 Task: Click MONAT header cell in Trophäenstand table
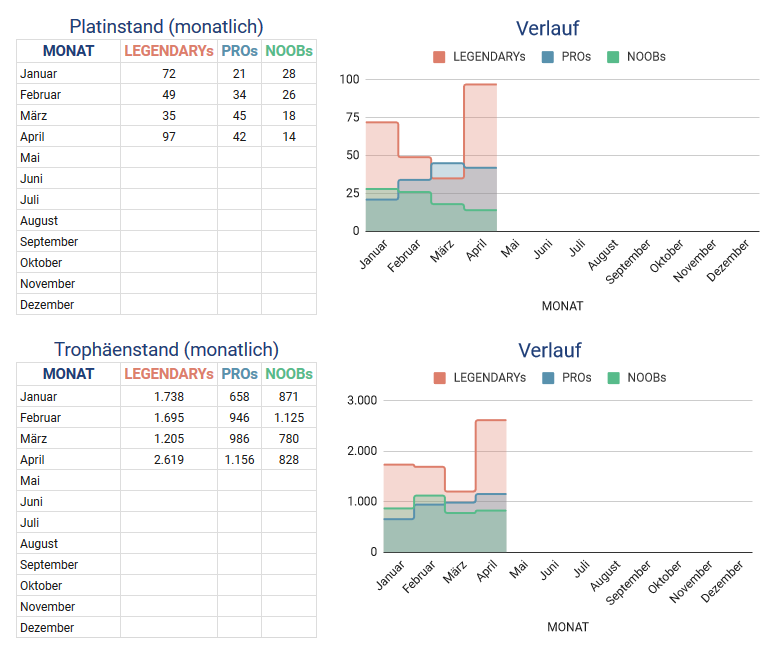[x=68, y=374]
